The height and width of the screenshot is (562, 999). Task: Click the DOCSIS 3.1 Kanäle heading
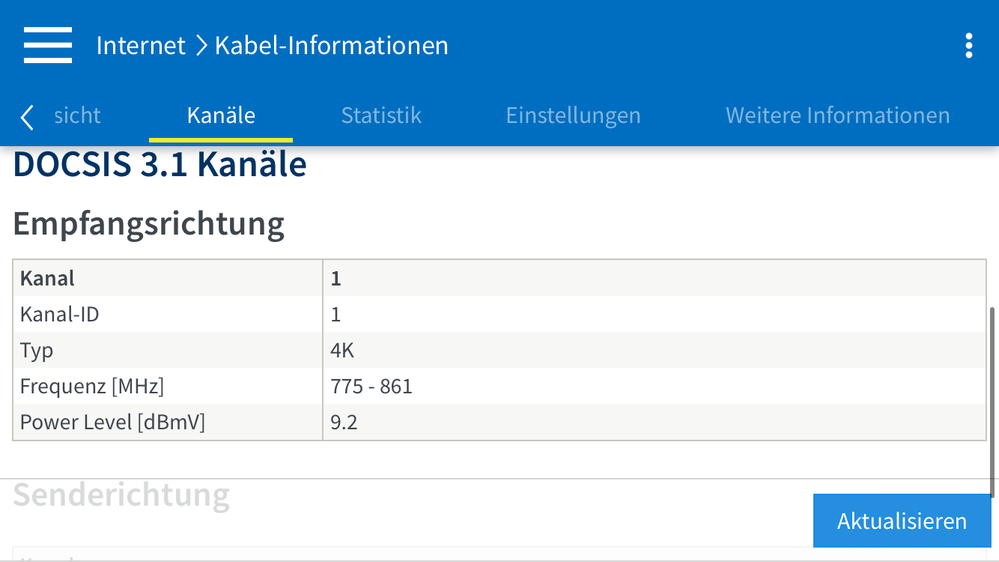(160, 165)
